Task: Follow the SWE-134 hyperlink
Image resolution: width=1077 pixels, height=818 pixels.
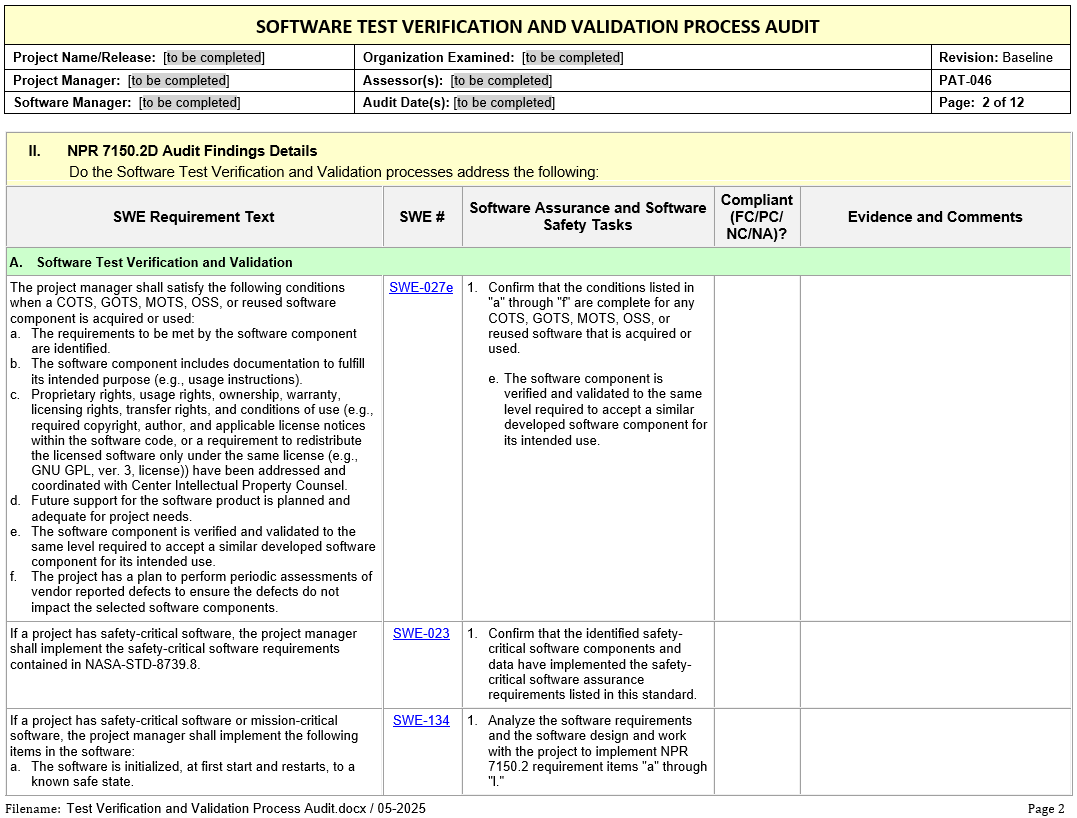Action: tap(421, 721)
